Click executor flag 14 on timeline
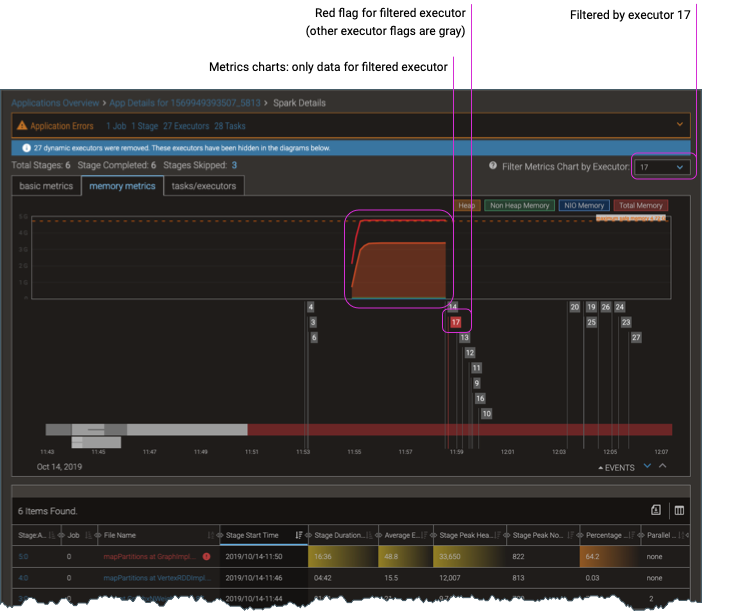737x611 pixels. click(x=453, y=307)
